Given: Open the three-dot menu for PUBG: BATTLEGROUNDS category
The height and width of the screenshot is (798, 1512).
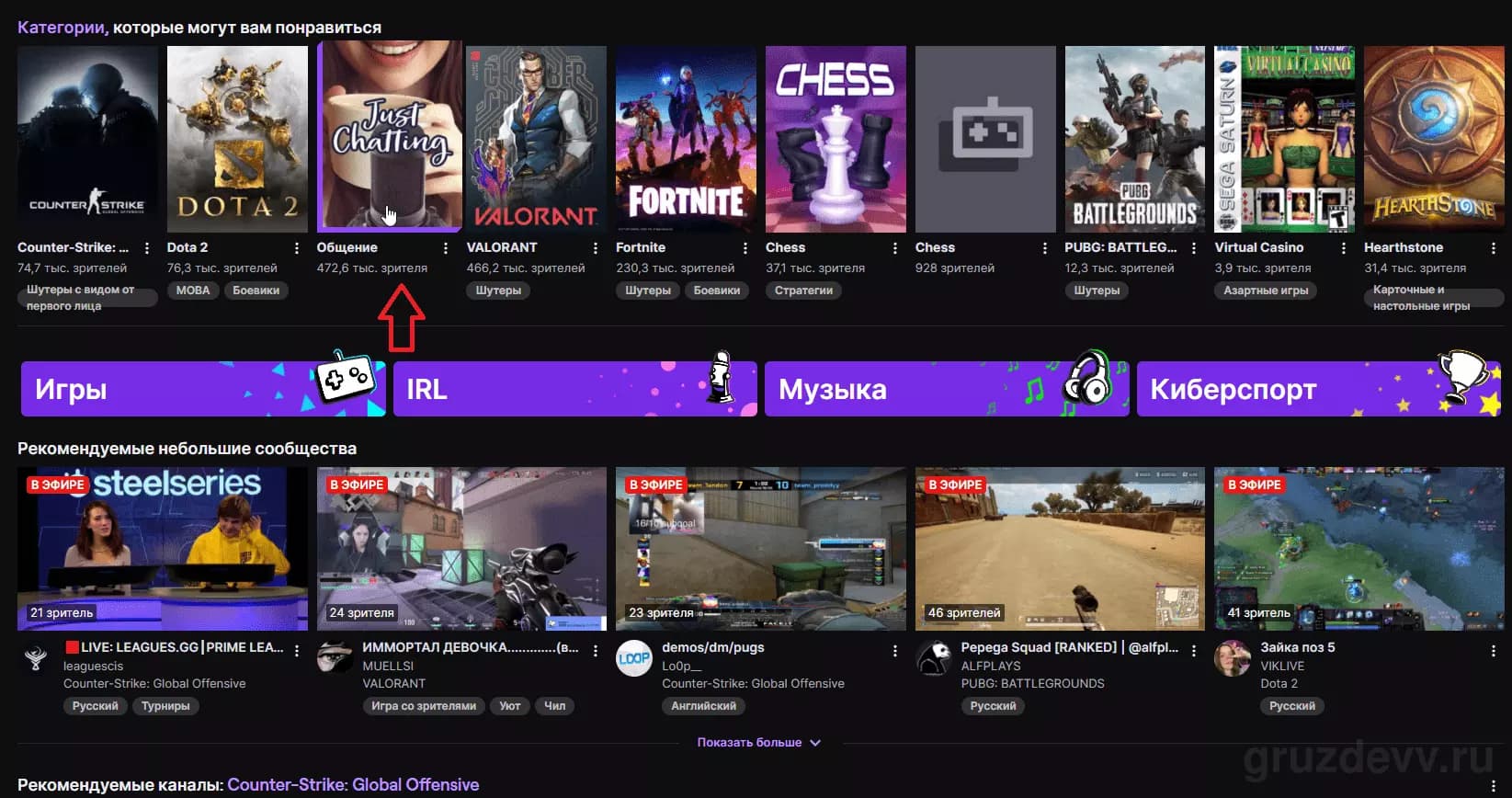Looking at the screenshot, I should 1194,248.
